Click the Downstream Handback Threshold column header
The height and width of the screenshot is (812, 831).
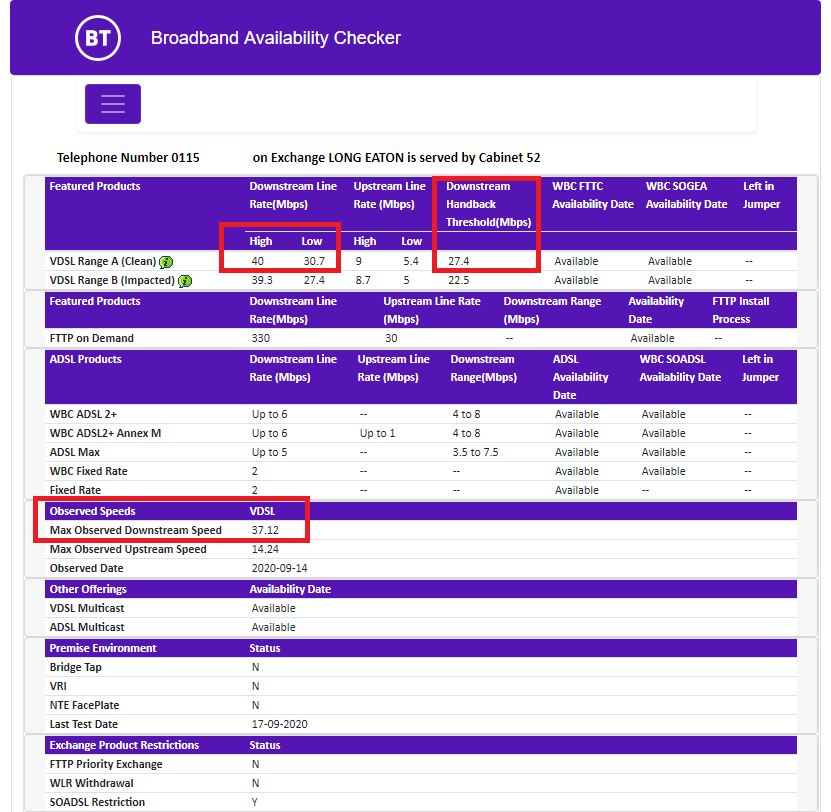486,204
